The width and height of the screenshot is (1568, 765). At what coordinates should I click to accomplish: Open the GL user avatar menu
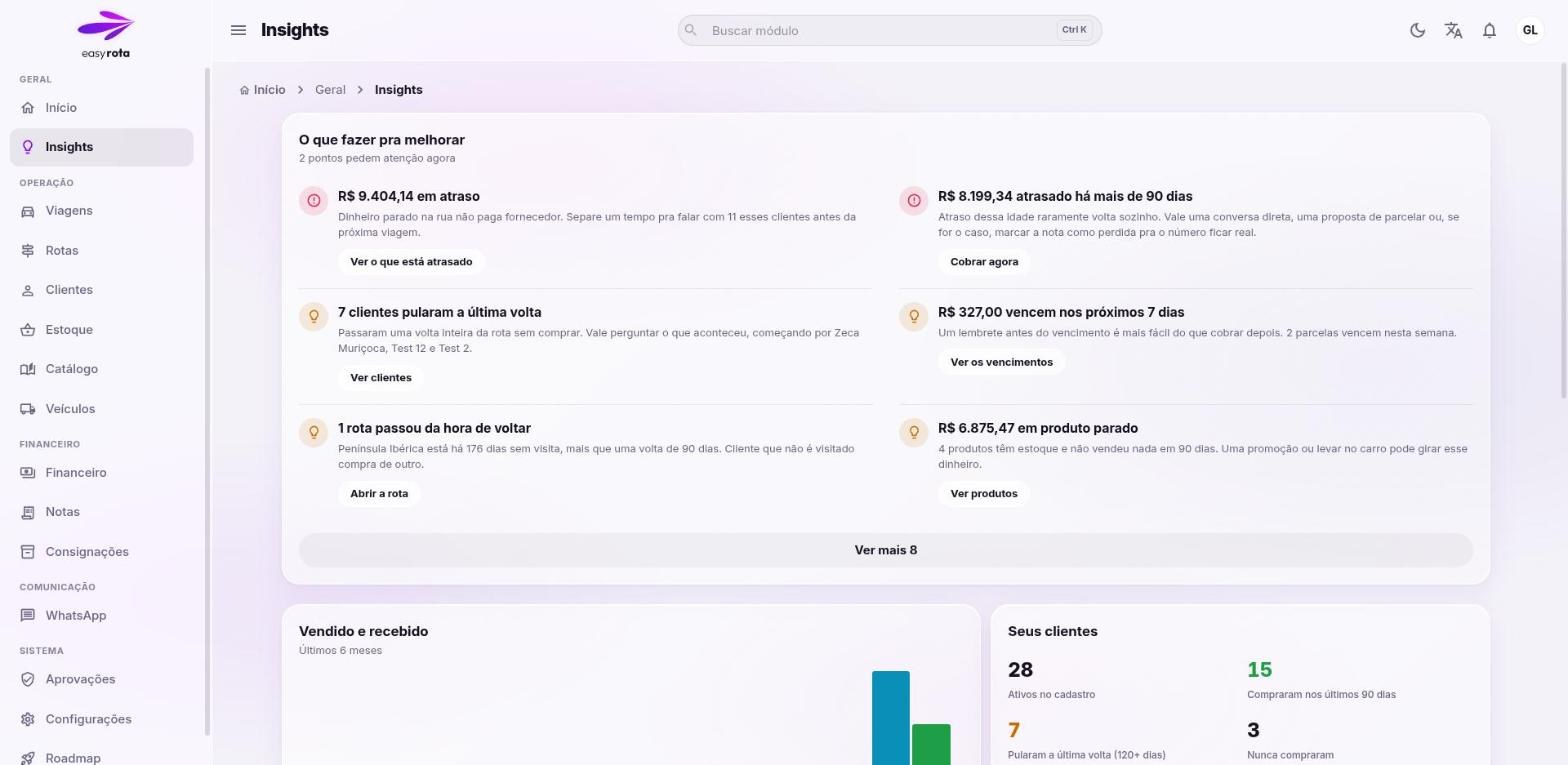click(1529, 30)
